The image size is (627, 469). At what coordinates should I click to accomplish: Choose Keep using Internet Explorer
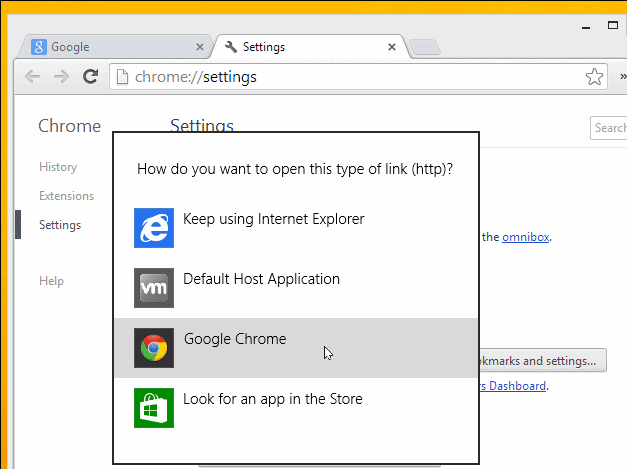296,228
